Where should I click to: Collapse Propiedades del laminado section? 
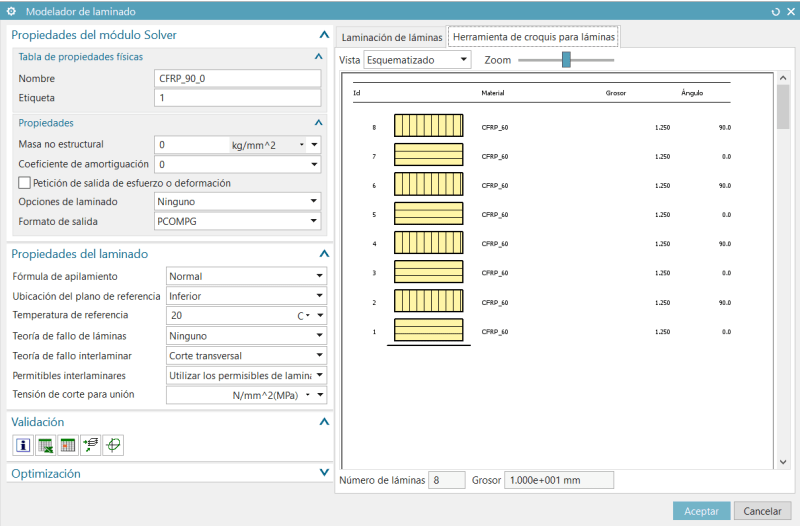coord(324,254)
